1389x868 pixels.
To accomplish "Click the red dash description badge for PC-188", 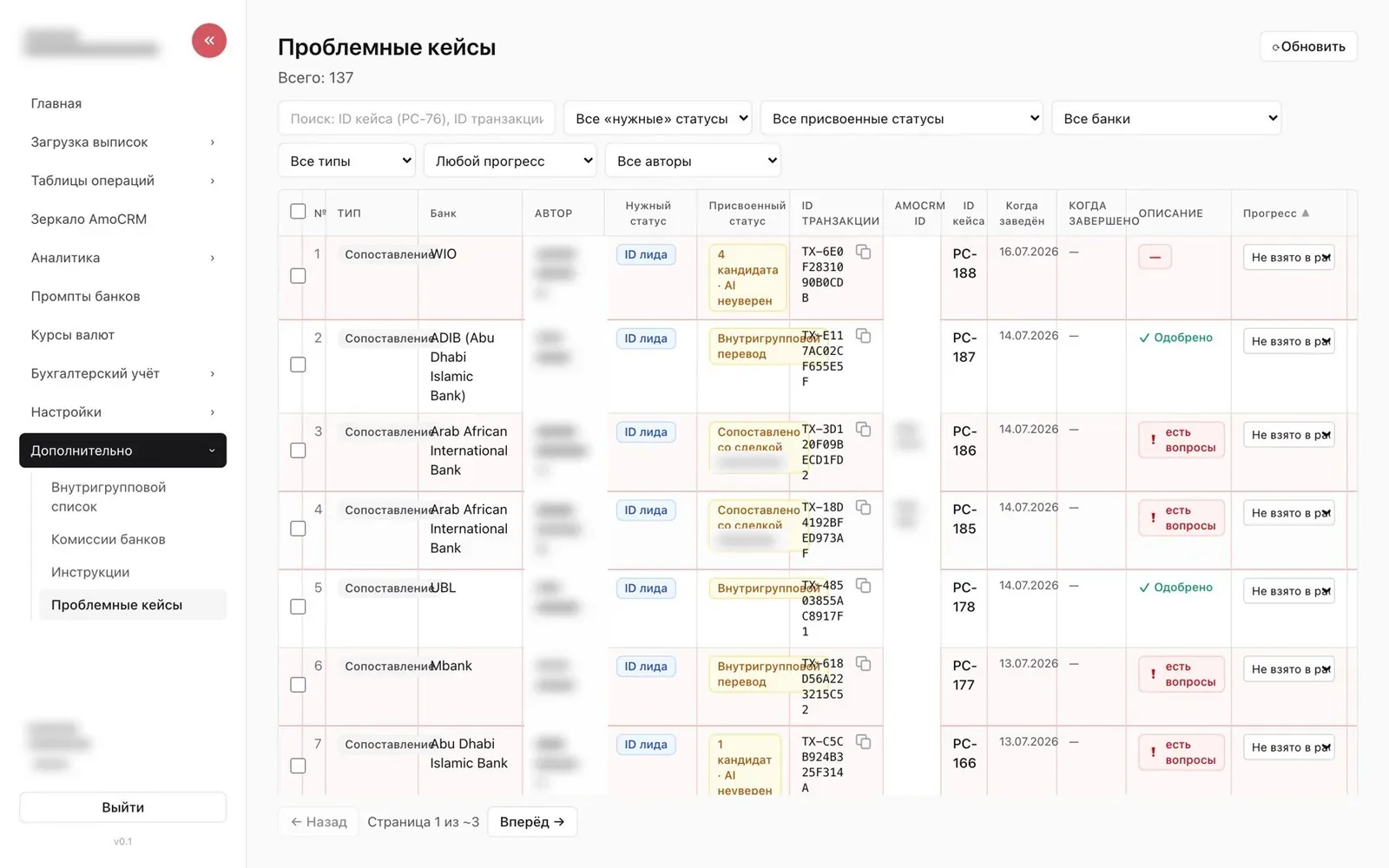I will [x=1155, y=257].
